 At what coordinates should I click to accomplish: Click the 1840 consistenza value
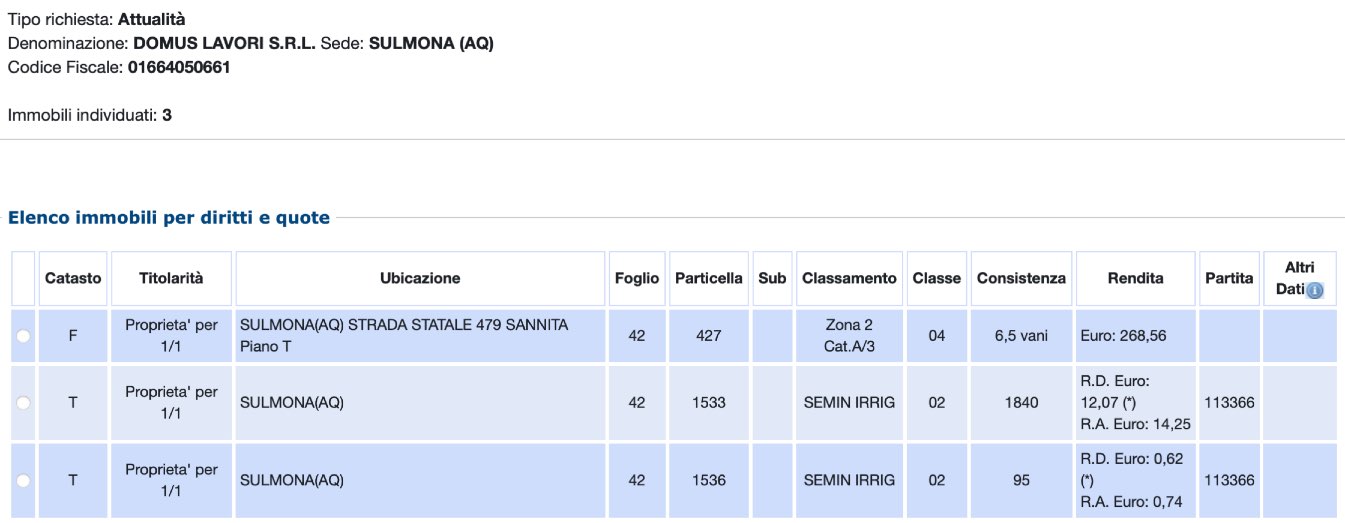tap(1021, 402)
